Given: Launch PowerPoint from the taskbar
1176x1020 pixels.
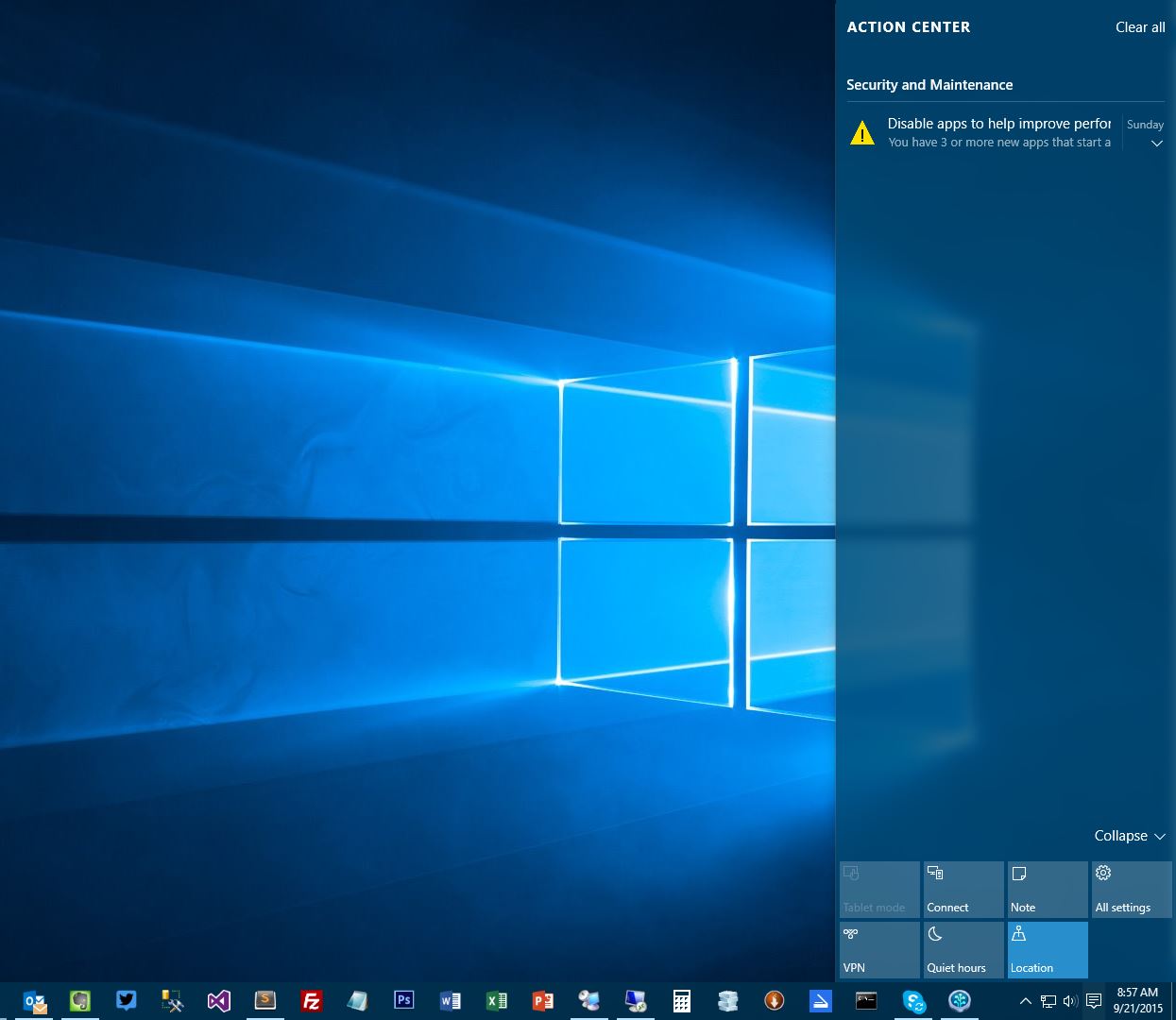Looking at the screenshot, I should 543,1001.
